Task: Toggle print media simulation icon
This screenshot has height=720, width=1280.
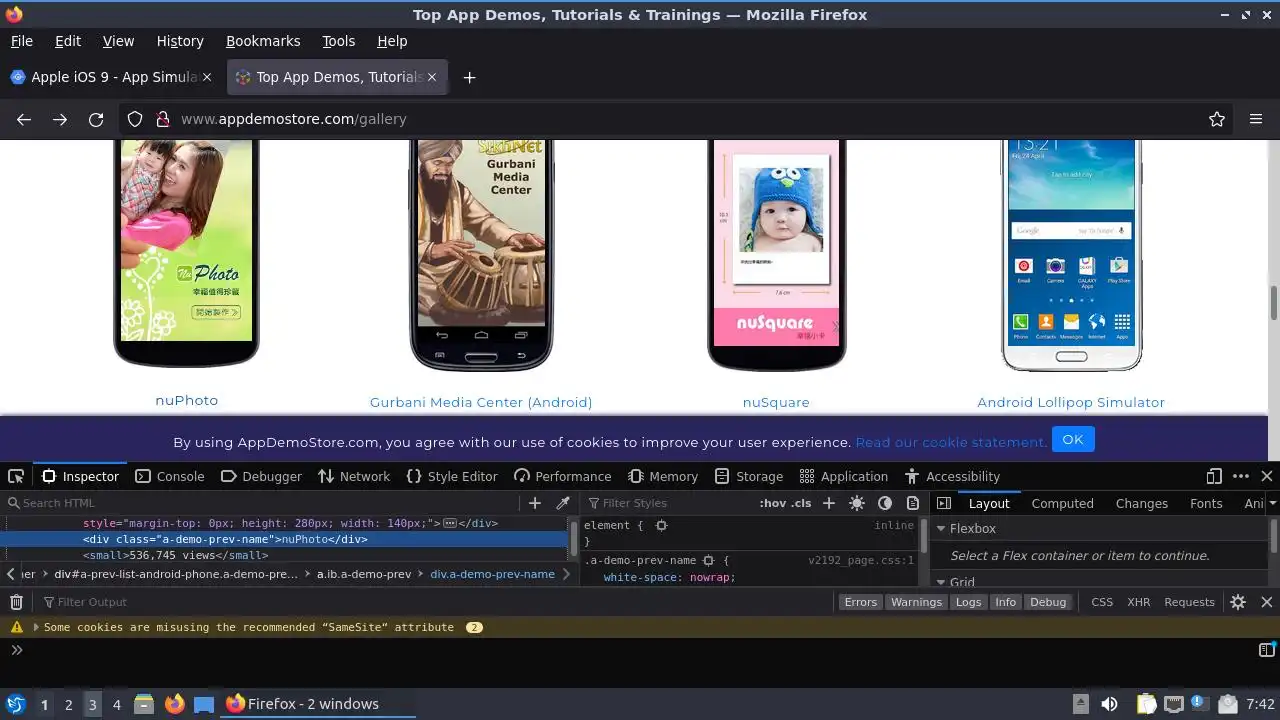Action: pyautogui.click(x=913, y=503)
